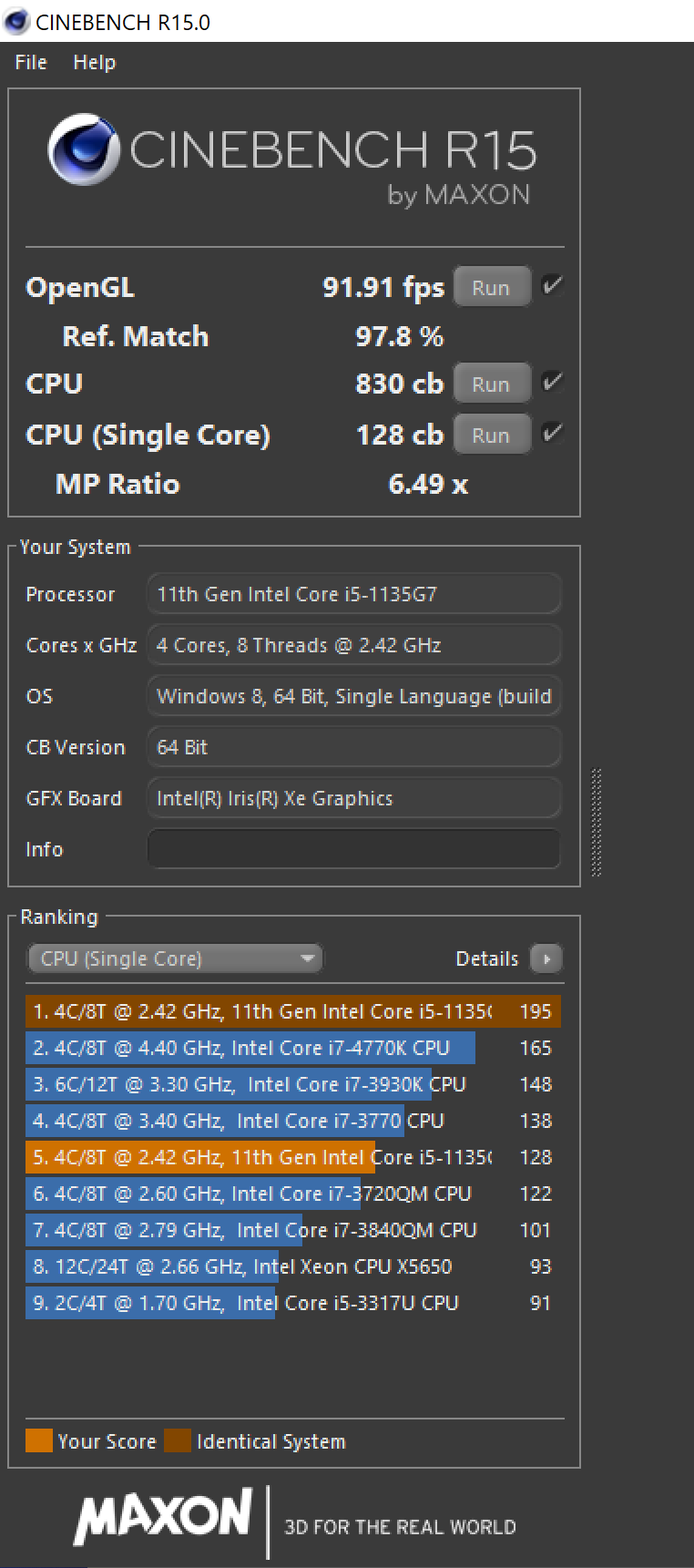Viewport: 694px width, 1568px height.
Task: Click the GFX Board field
Action: pyautogui.click(x=353, y=798)
